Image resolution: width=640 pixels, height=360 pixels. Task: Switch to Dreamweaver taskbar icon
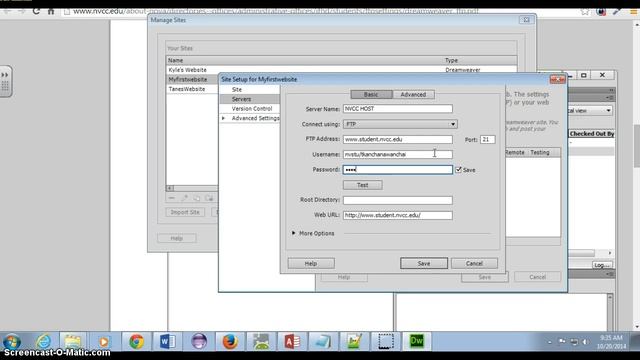coord(417,341)
